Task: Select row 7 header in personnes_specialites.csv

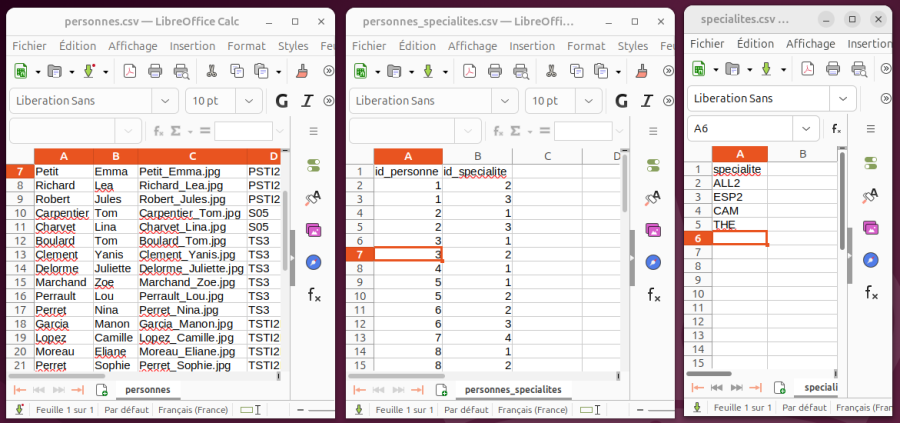Action: point(360,254)
